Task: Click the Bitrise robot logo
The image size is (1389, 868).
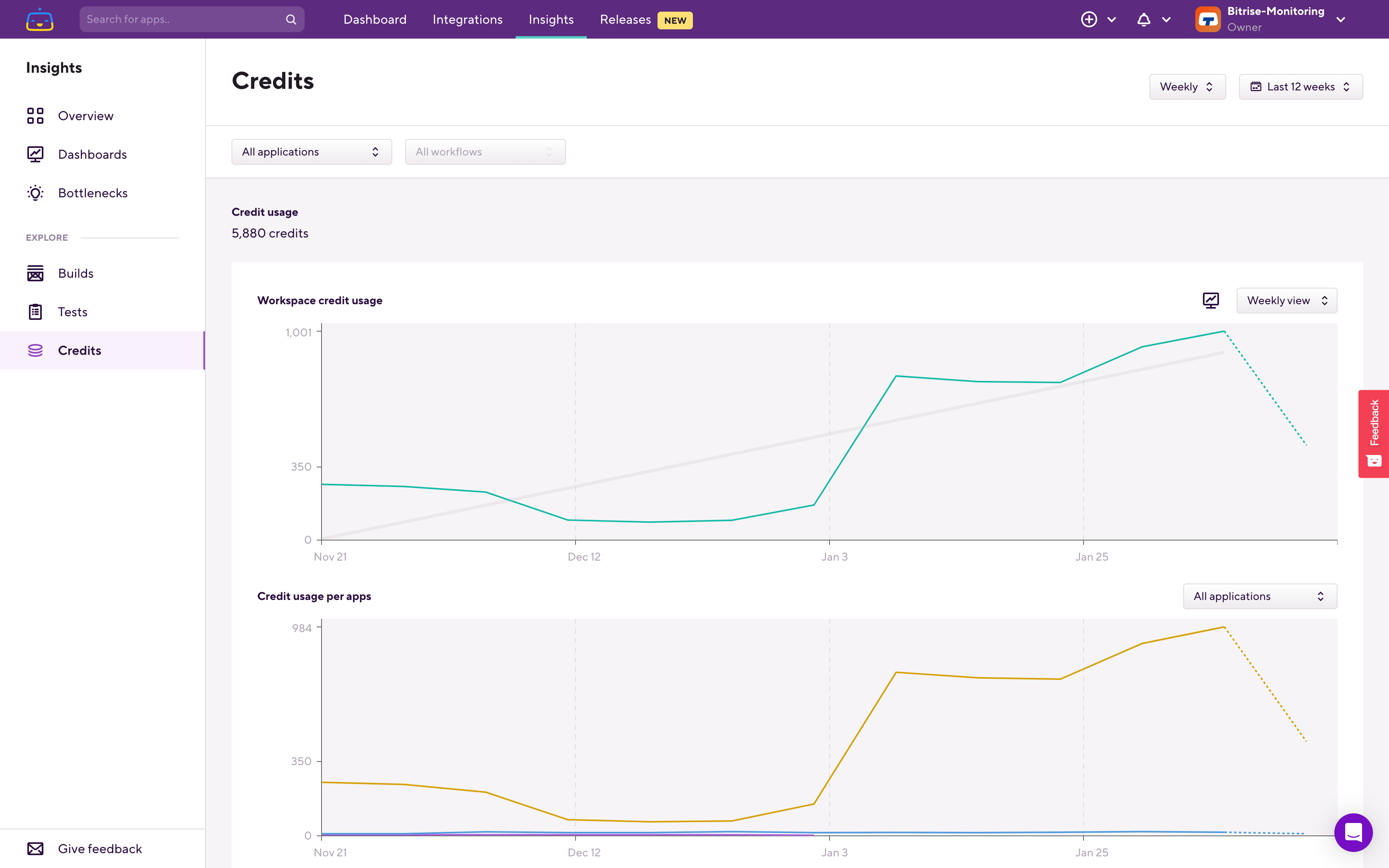Action: 40,20
